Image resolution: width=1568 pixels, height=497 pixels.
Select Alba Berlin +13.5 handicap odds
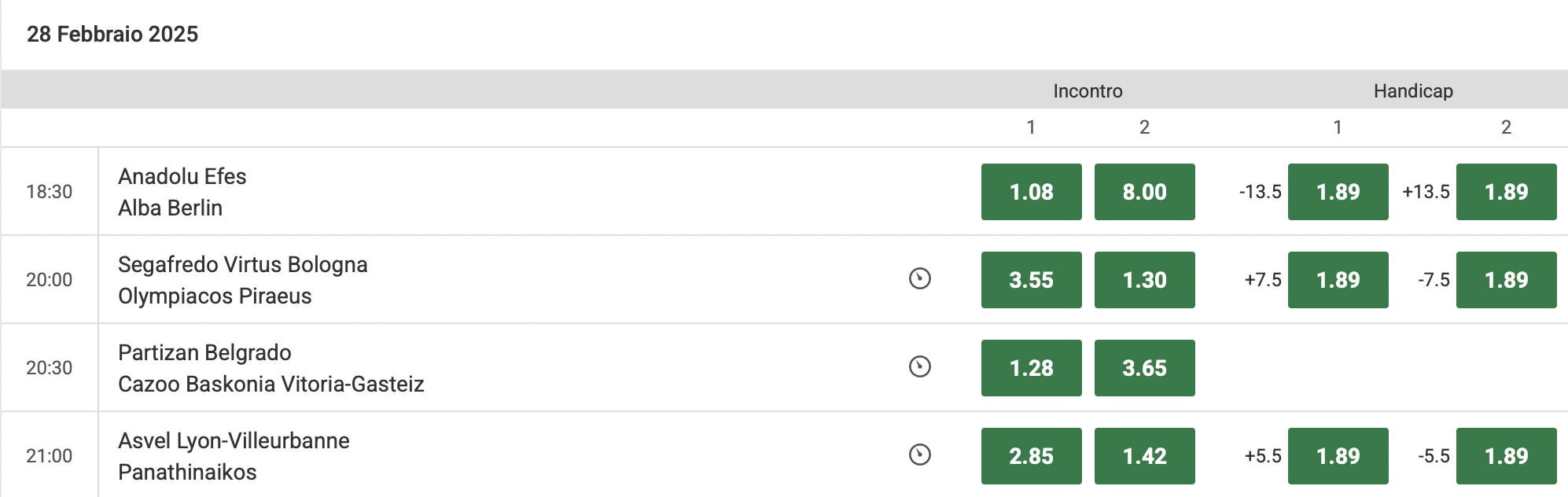point(1506,192)
